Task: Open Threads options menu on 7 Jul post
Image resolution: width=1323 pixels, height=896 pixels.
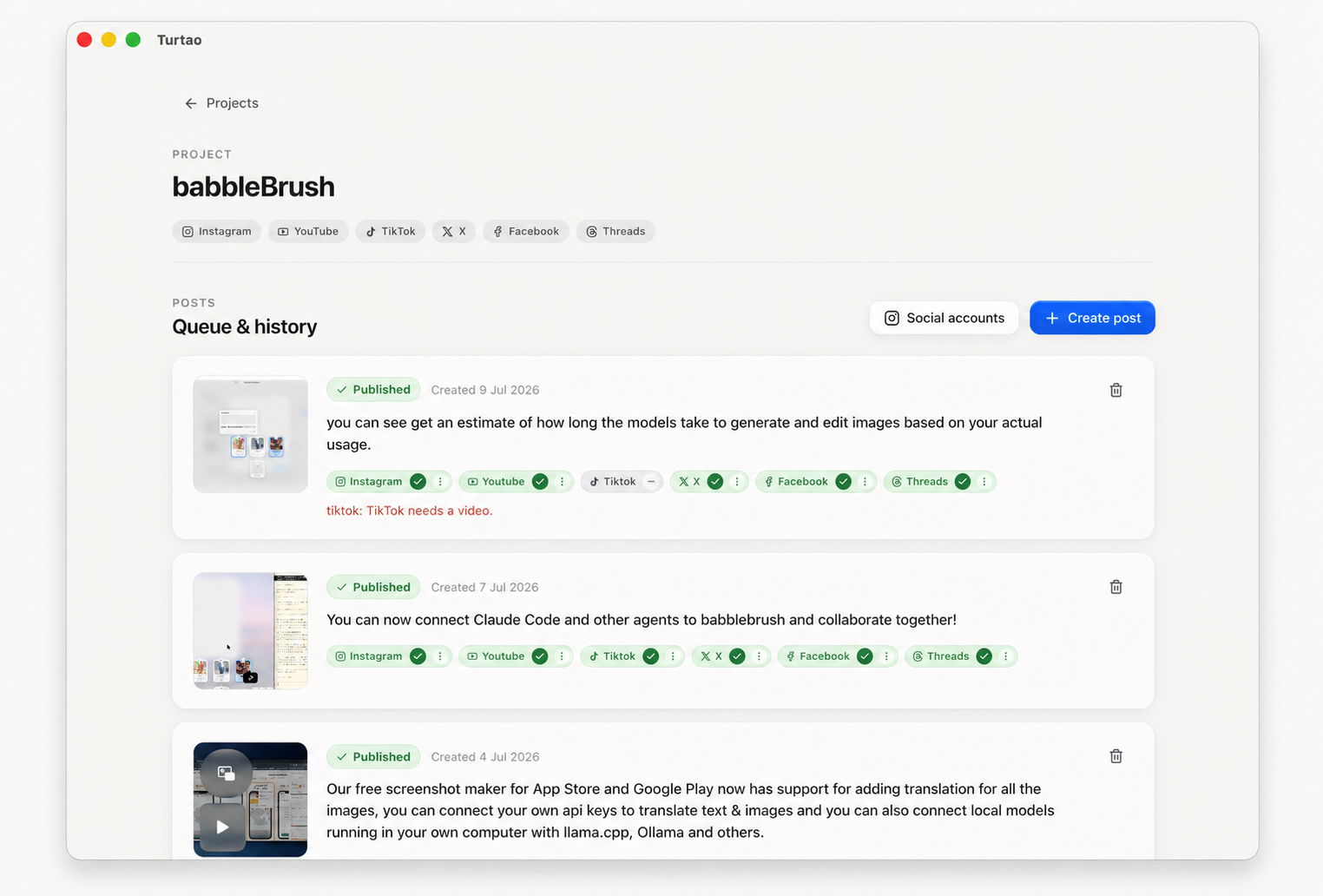Action: 1005,656
